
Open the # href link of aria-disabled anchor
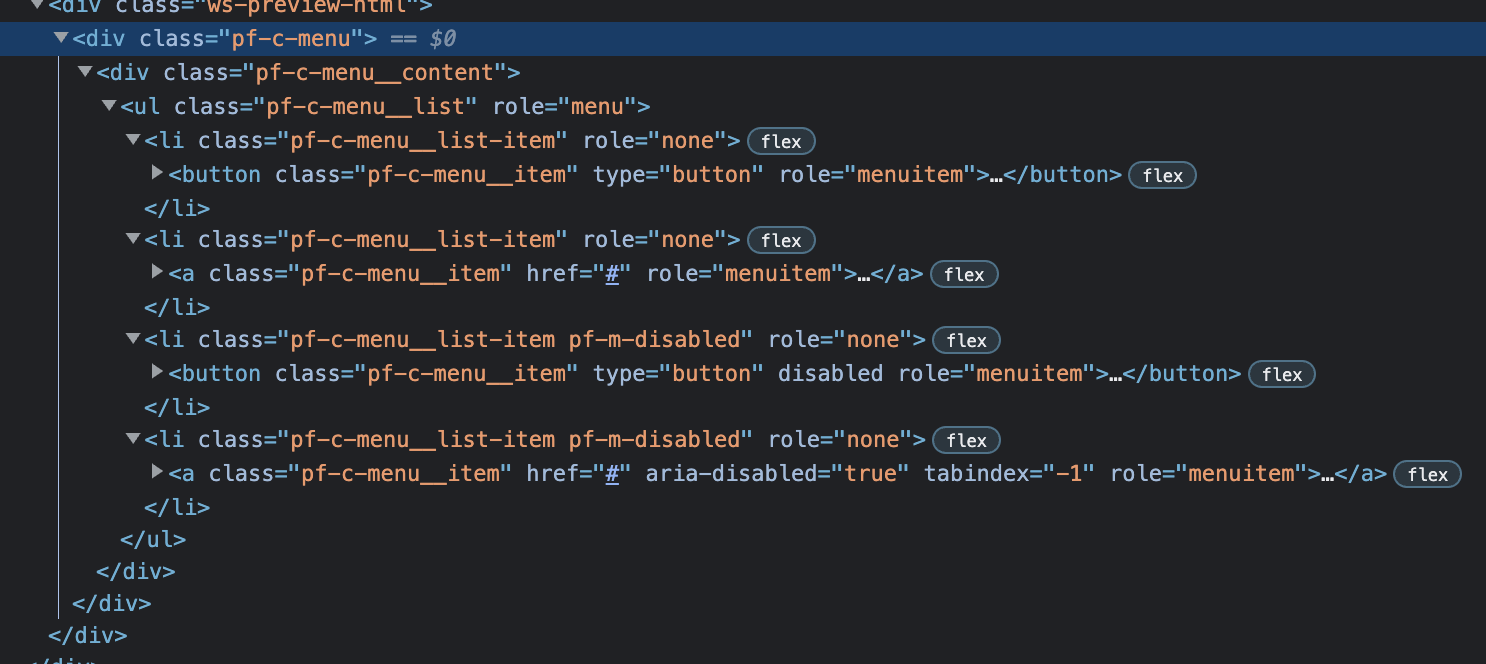click(x=611, y=473)
